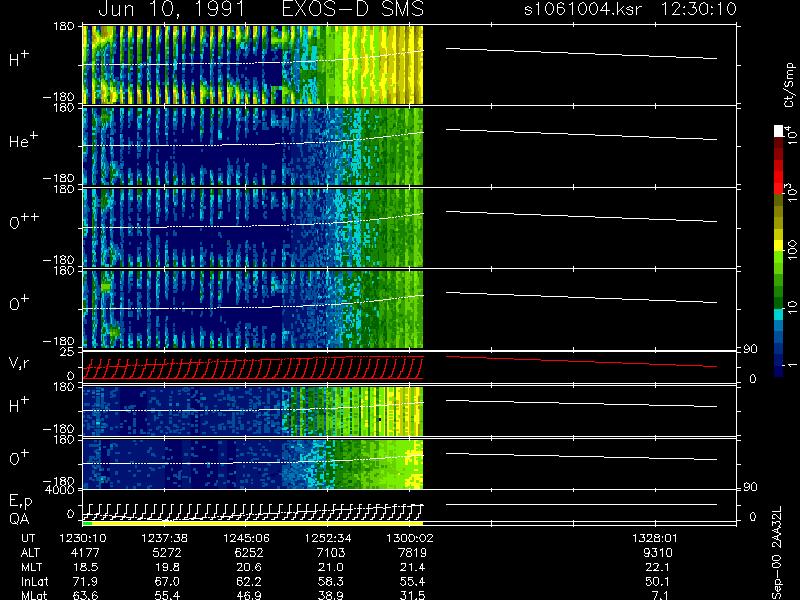Click the O++ panel label

click(x=24, y=221)
